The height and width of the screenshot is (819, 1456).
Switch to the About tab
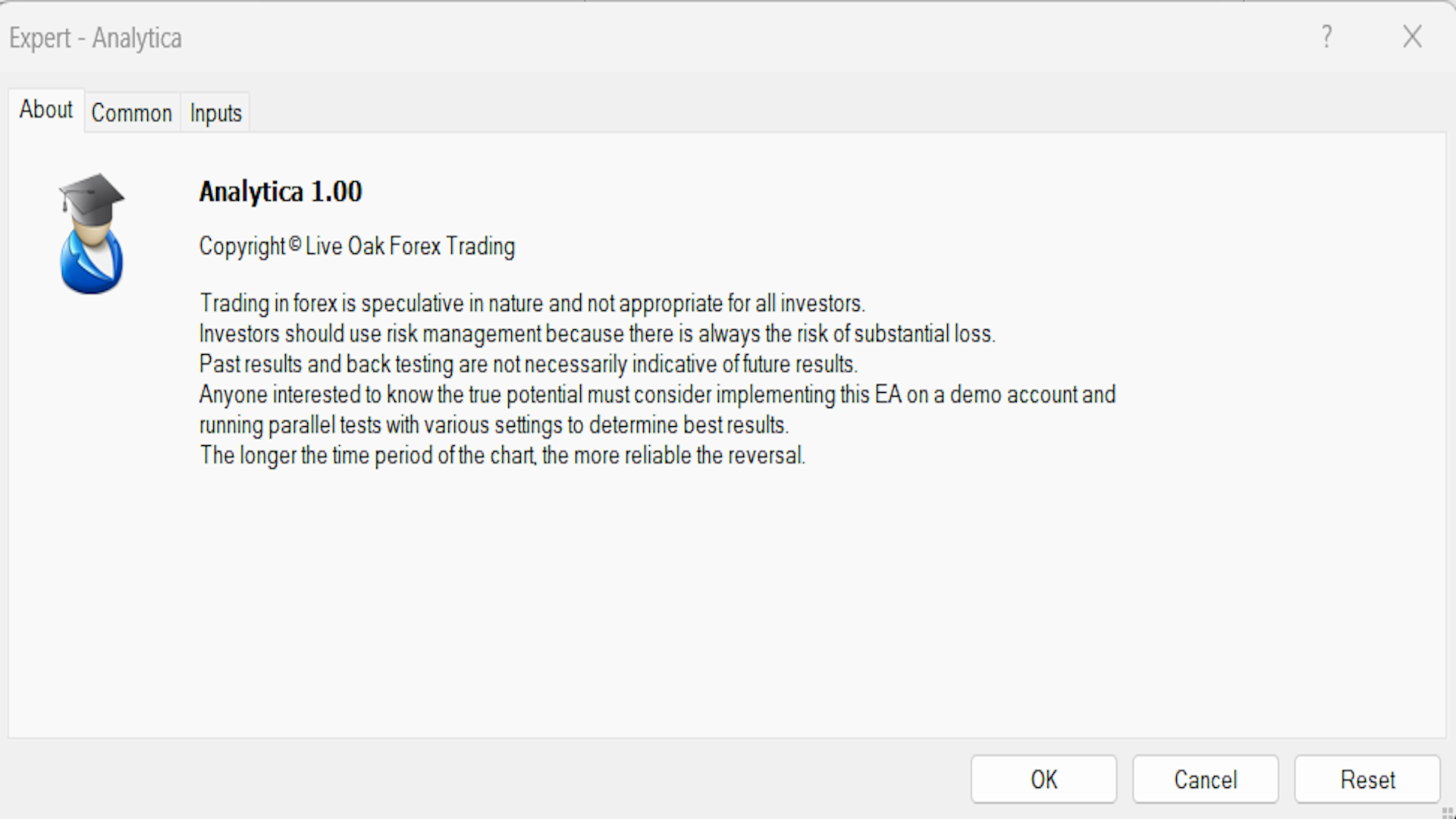click(45, 110)
